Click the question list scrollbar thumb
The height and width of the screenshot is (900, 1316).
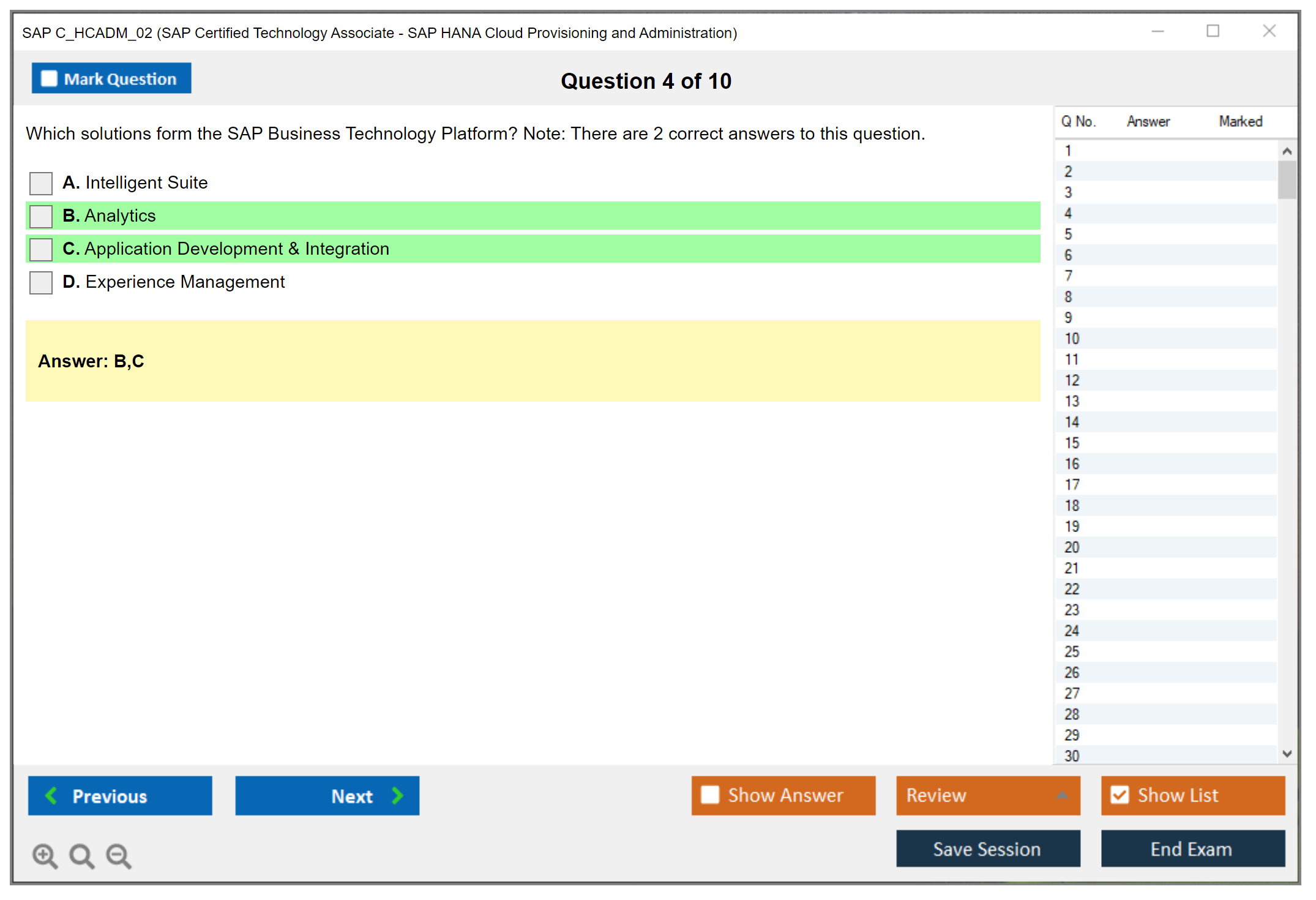click(x=1287, y=179)
